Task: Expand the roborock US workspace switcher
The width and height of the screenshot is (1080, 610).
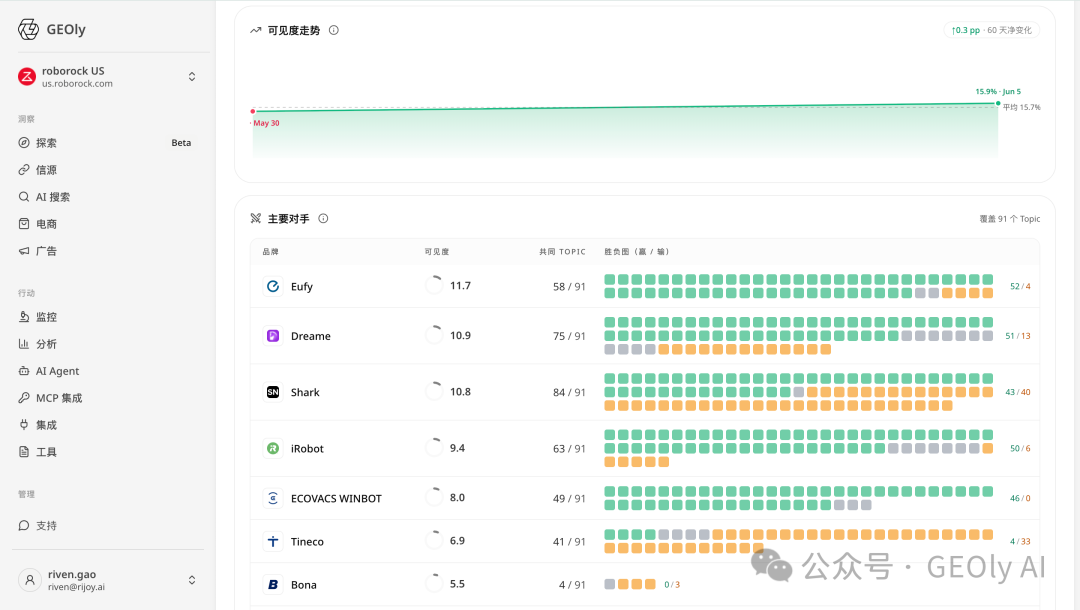Action: [192, 76]
